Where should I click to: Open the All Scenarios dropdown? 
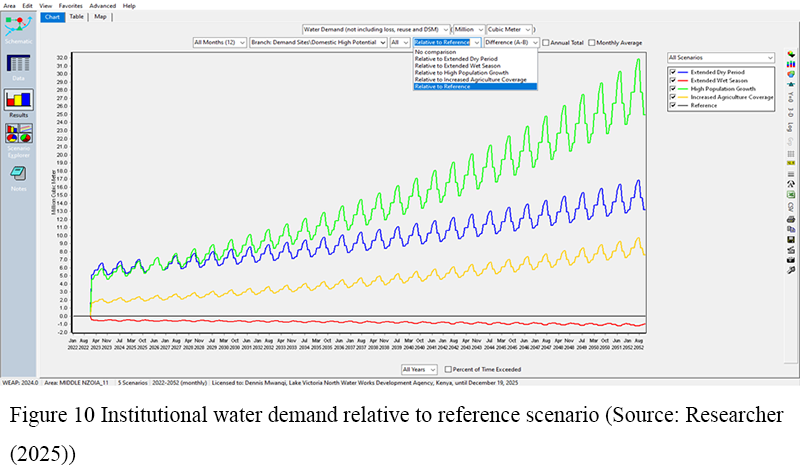click(720, 58)
